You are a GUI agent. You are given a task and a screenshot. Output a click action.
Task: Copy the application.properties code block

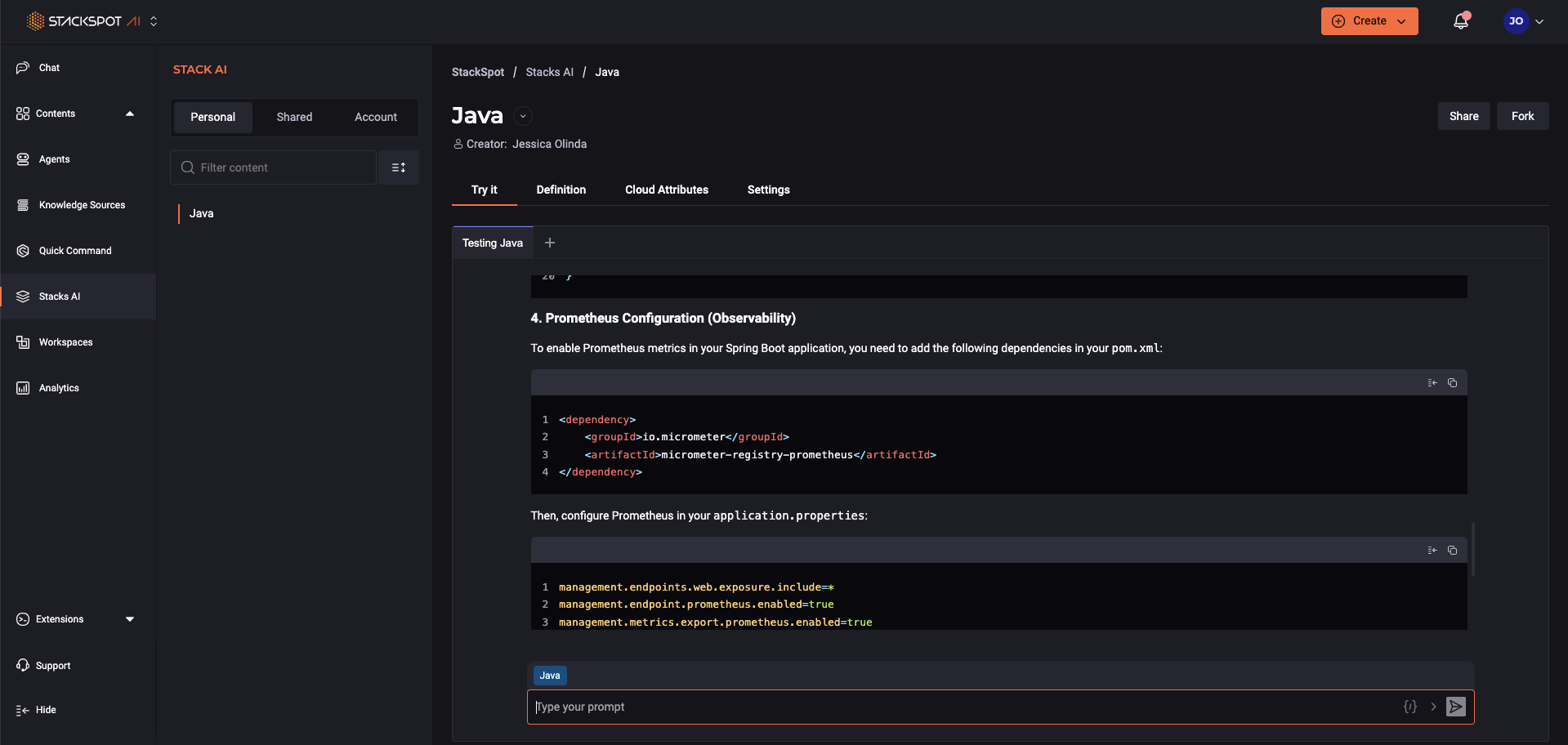point(1452,550)
